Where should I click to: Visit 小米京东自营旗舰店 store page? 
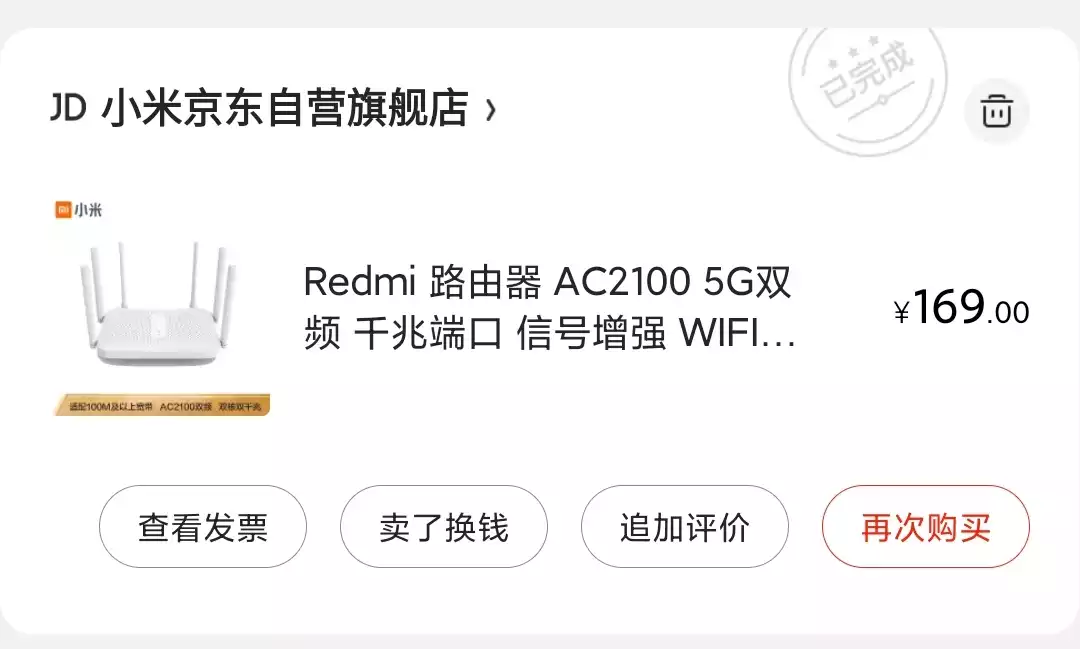[x=284, y=108]
